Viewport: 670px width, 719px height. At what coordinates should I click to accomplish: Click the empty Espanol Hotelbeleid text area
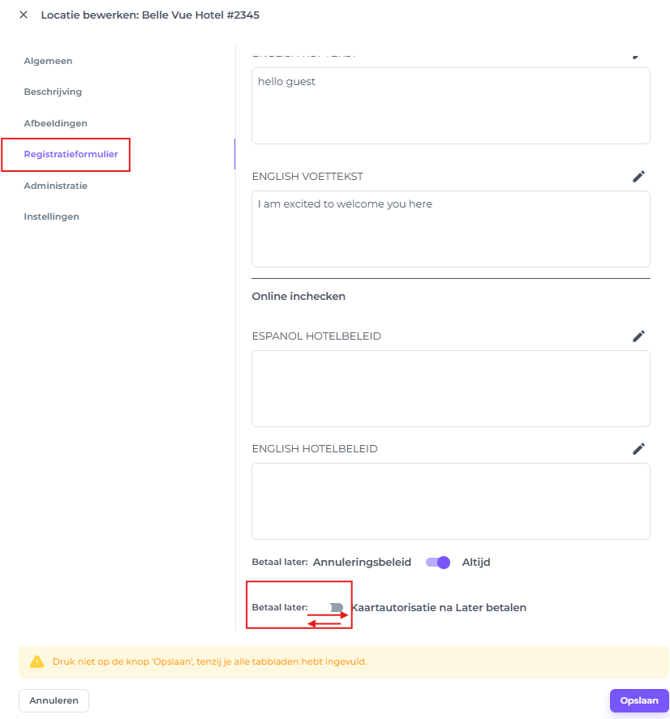coord(450,388)
